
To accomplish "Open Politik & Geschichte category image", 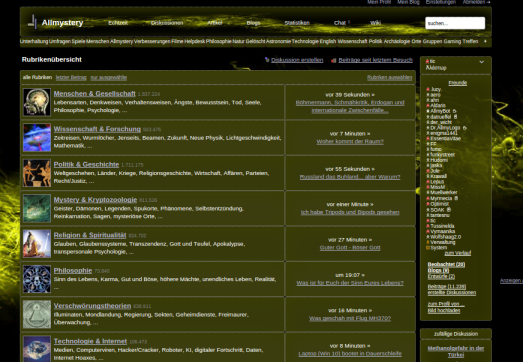I will tap(37, 173).
